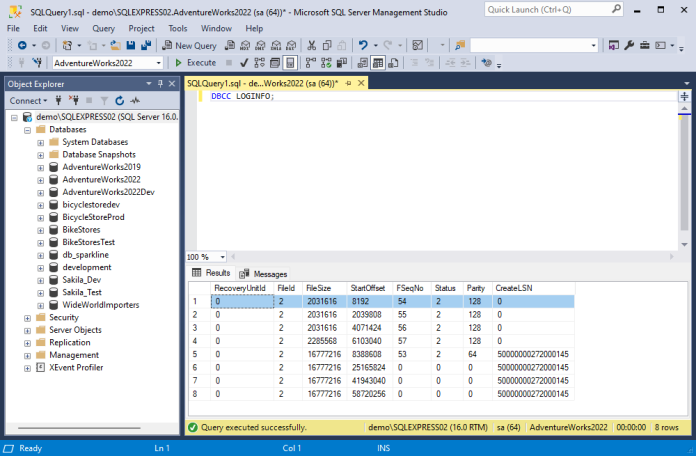Click the Results to Text icon
Screen dimensions: 696x456
point(363,63)
